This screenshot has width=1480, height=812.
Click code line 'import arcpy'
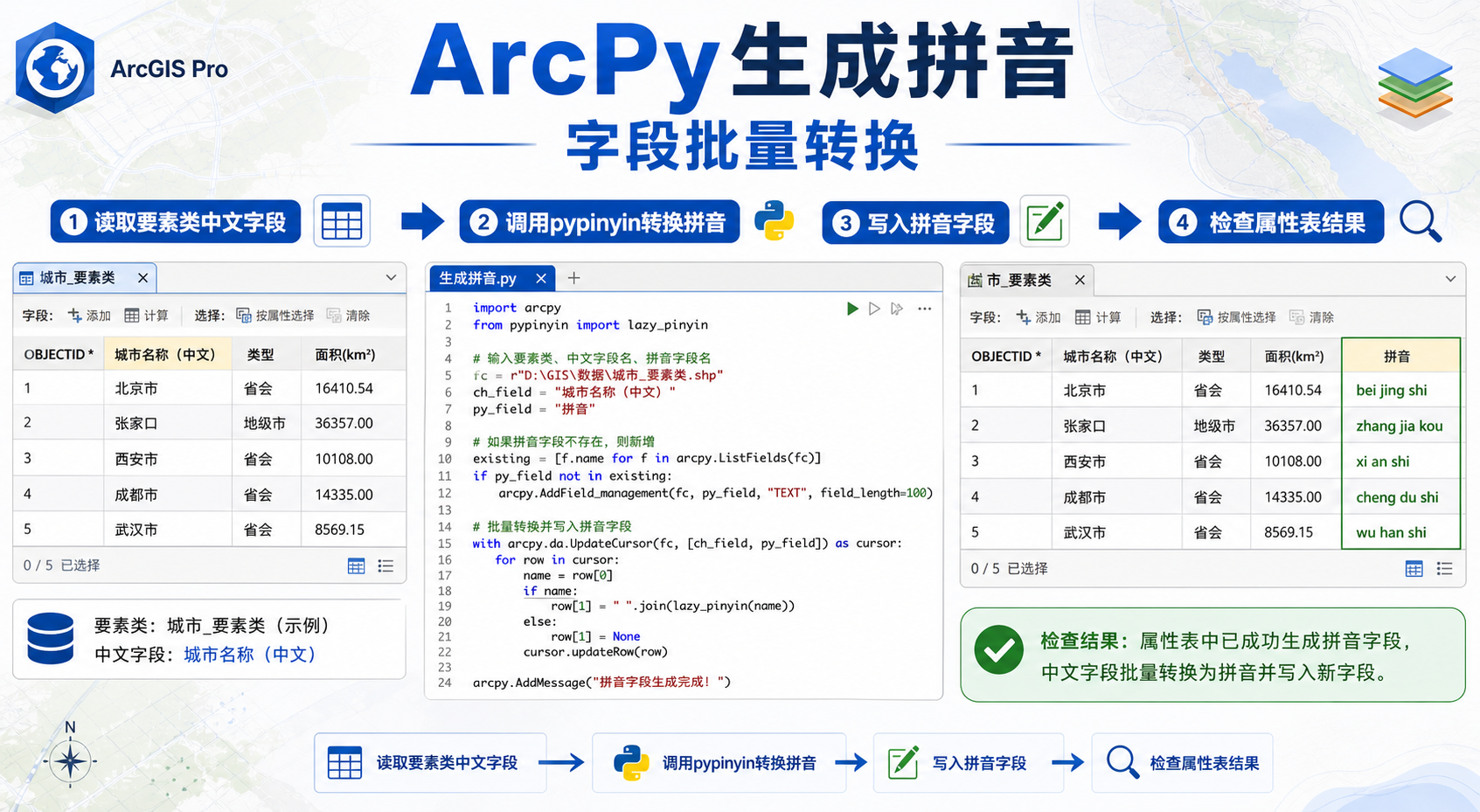point(517,308)
